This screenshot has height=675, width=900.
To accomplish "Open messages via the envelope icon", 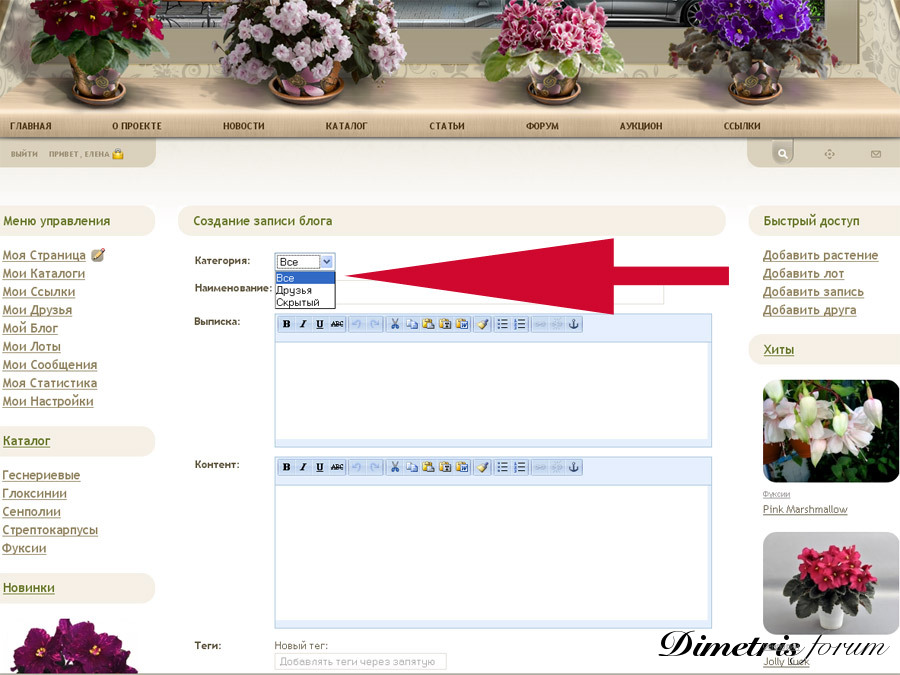I will [876, 154].
